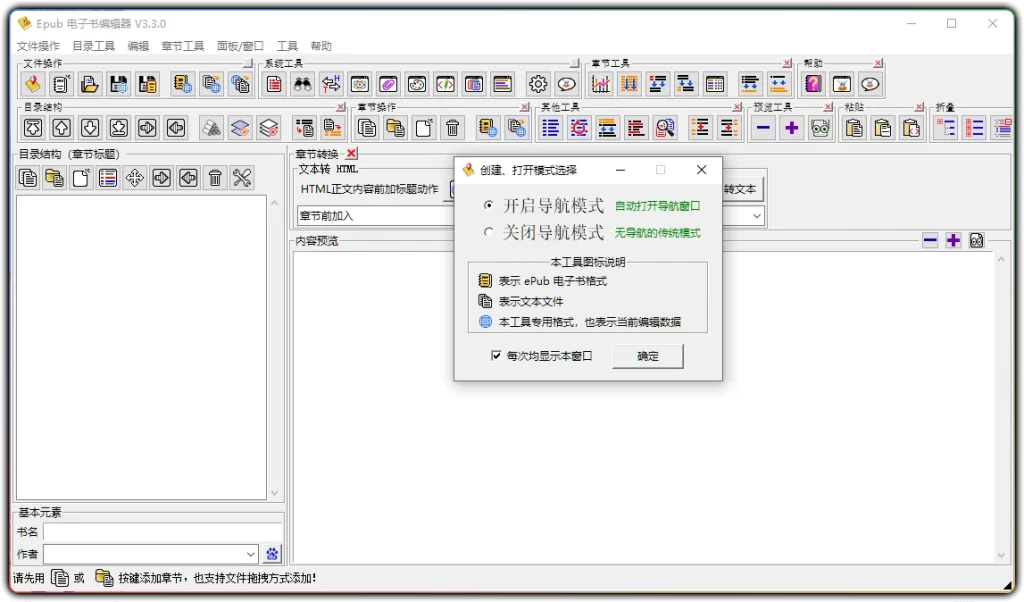Close the 其他工具 toolbar group
This screenshot has height=602, width=1024.
[737, 106]
